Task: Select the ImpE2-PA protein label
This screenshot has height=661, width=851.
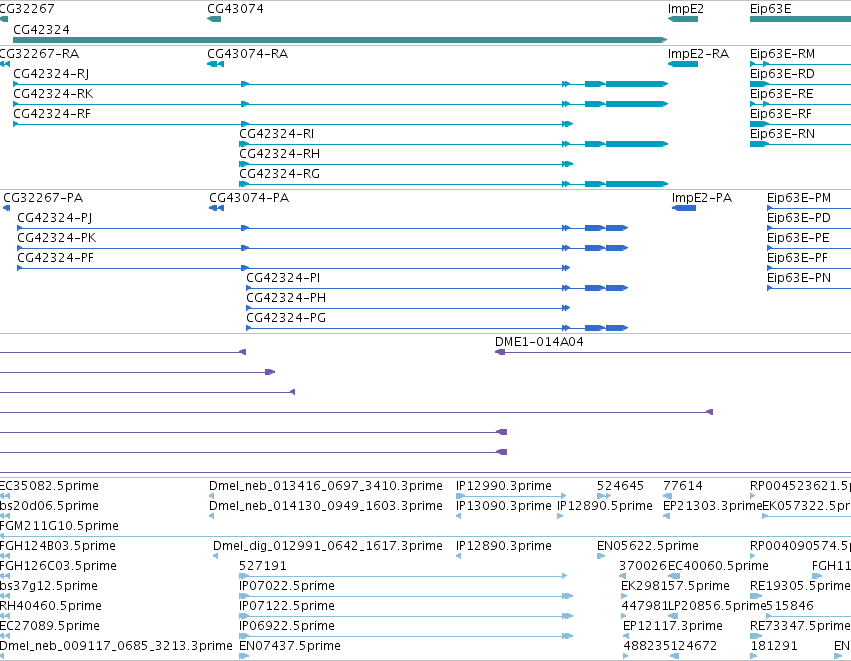Action: 702,198
